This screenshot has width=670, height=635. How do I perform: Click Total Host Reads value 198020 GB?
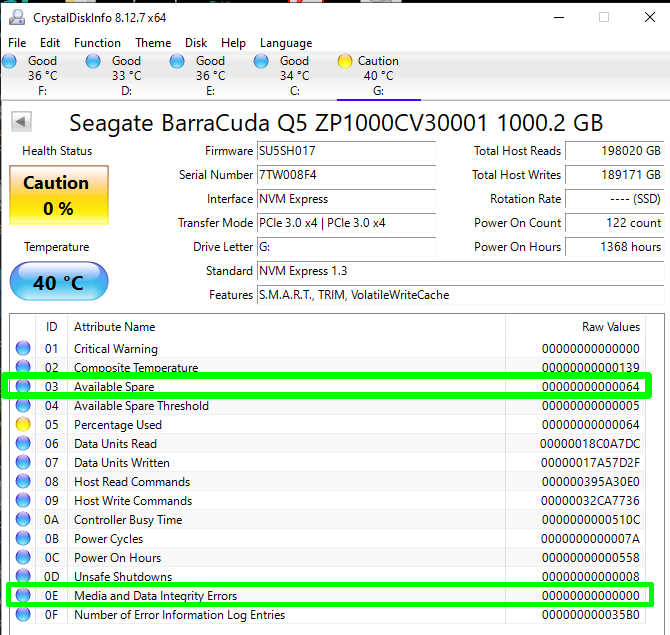(x=615, y=151)
